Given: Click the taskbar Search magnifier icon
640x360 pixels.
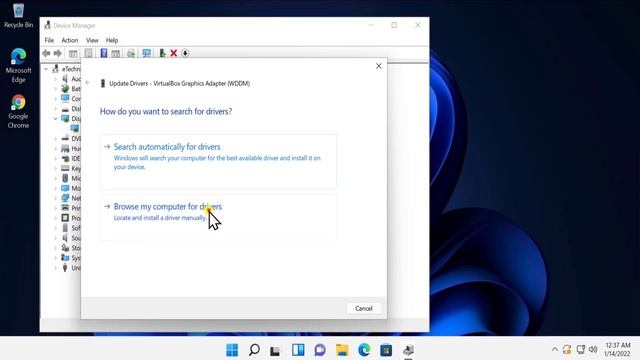Looking at the screenshot, I should click(254, 350).
